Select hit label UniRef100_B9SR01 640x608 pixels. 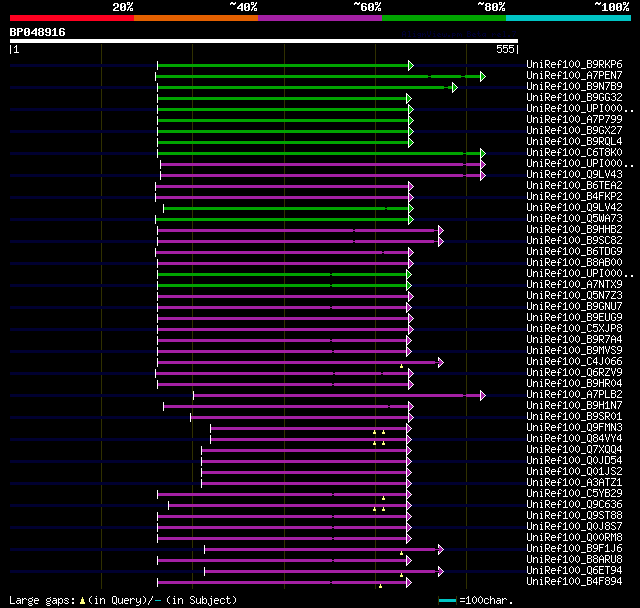point(574,417)
